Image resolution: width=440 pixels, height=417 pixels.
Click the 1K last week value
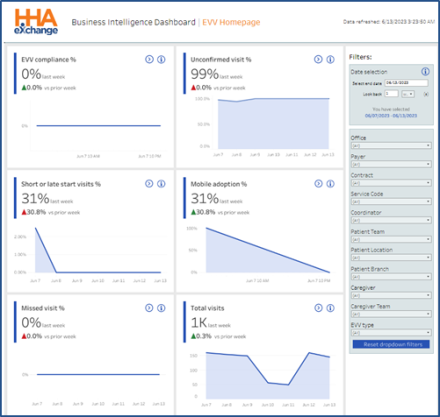point(210,323)
